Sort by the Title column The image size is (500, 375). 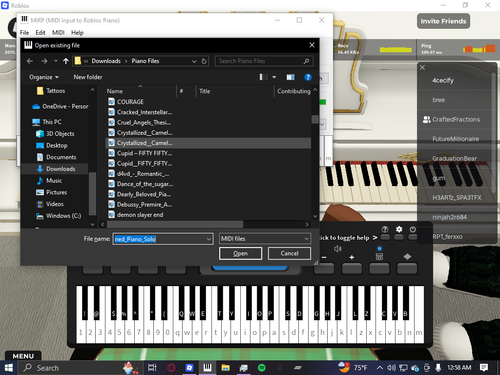(205, 91)
